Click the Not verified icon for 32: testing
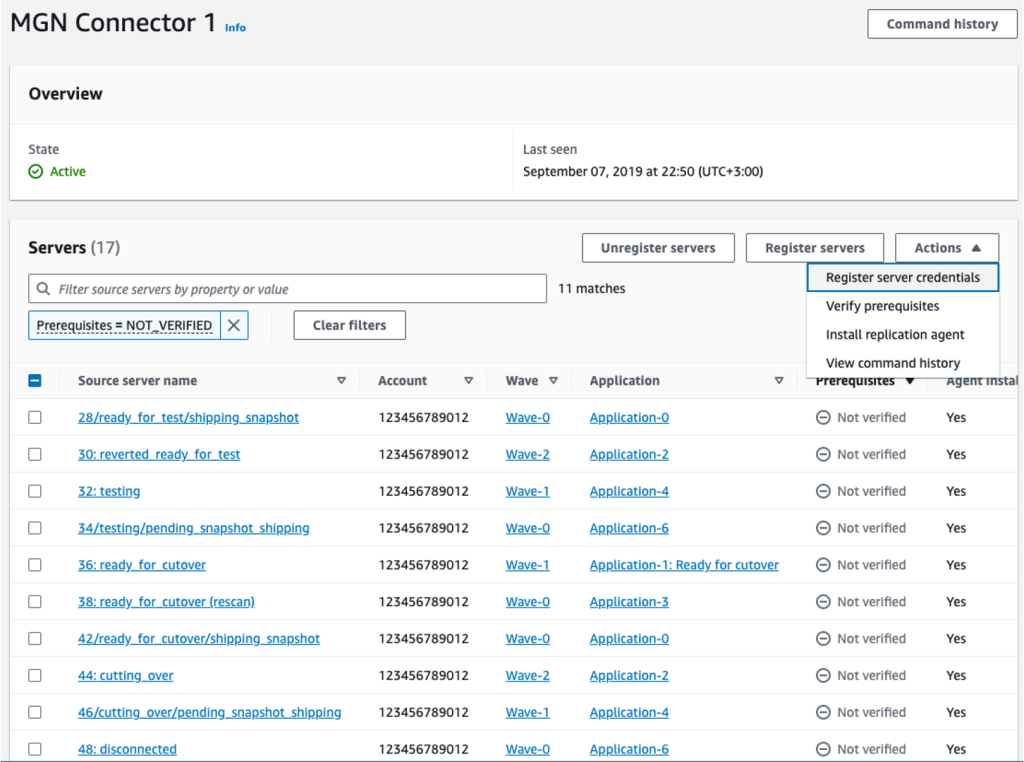The width and height of the screenshot is (1024, 762). [824, 491]
